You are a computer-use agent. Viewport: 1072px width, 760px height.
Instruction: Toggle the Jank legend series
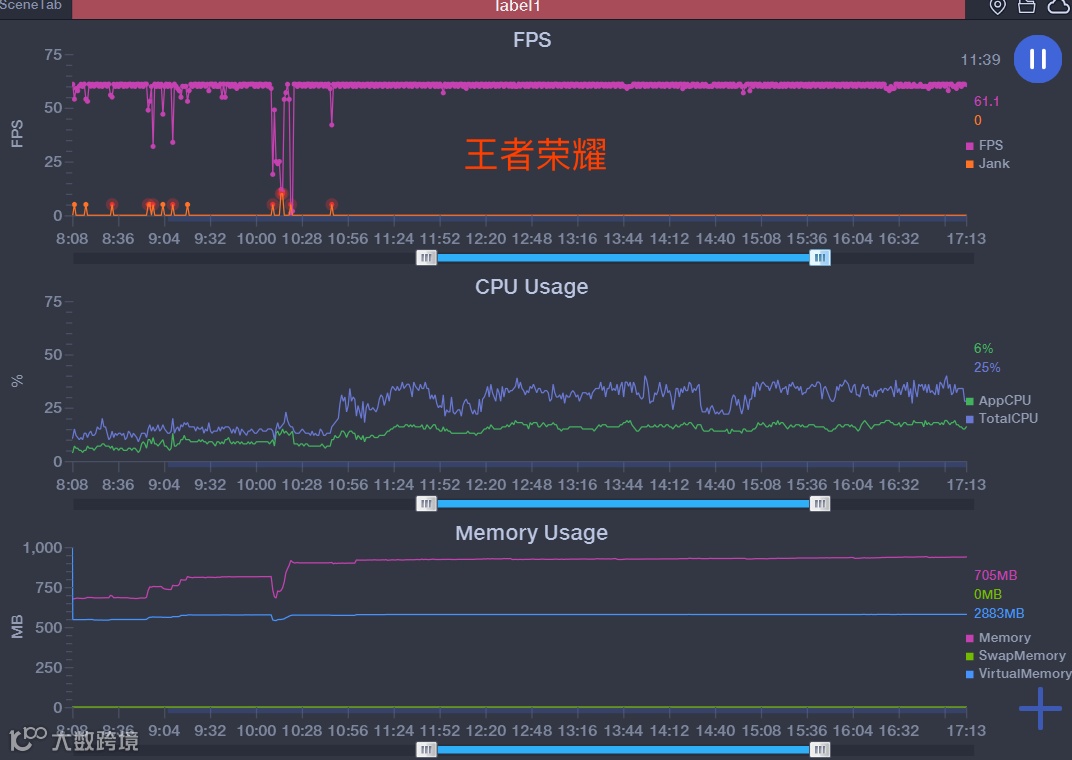pos(987,163)
